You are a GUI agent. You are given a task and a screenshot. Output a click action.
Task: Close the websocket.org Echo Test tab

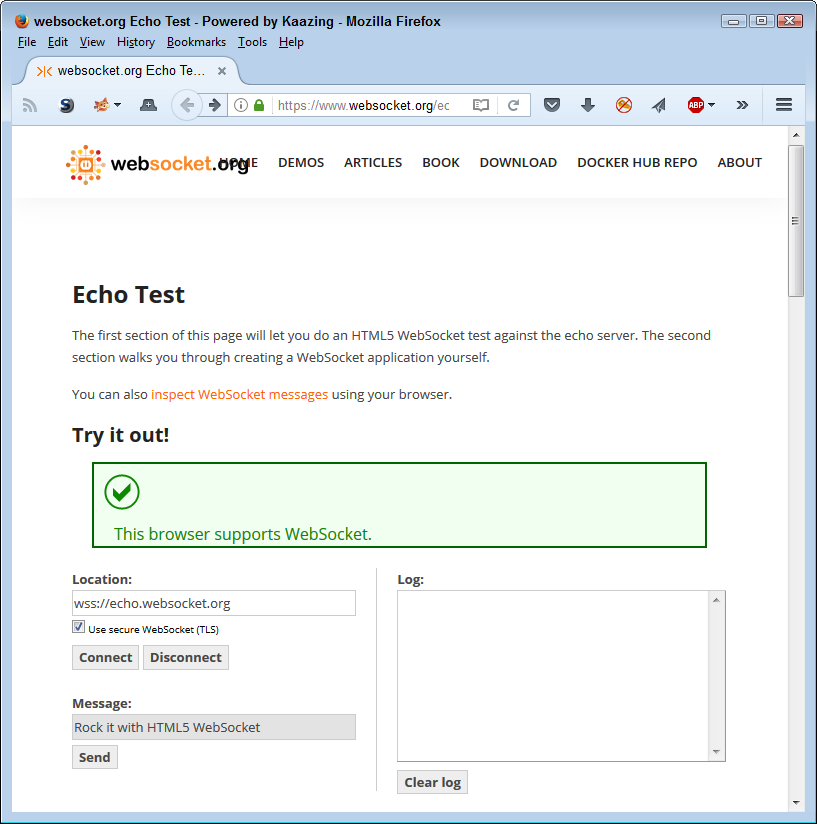[222, 71]
